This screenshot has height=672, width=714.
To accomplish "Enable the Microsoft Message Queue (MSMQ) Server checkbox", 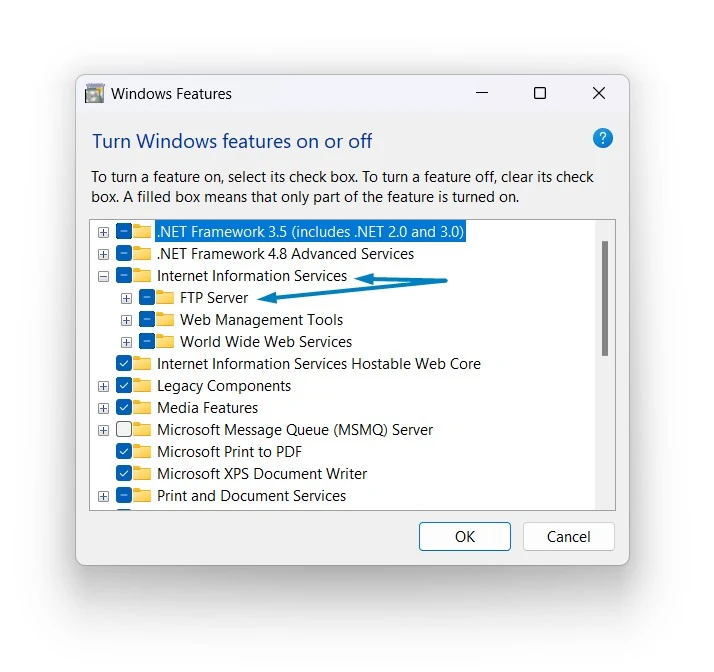I will click(124, 429).
